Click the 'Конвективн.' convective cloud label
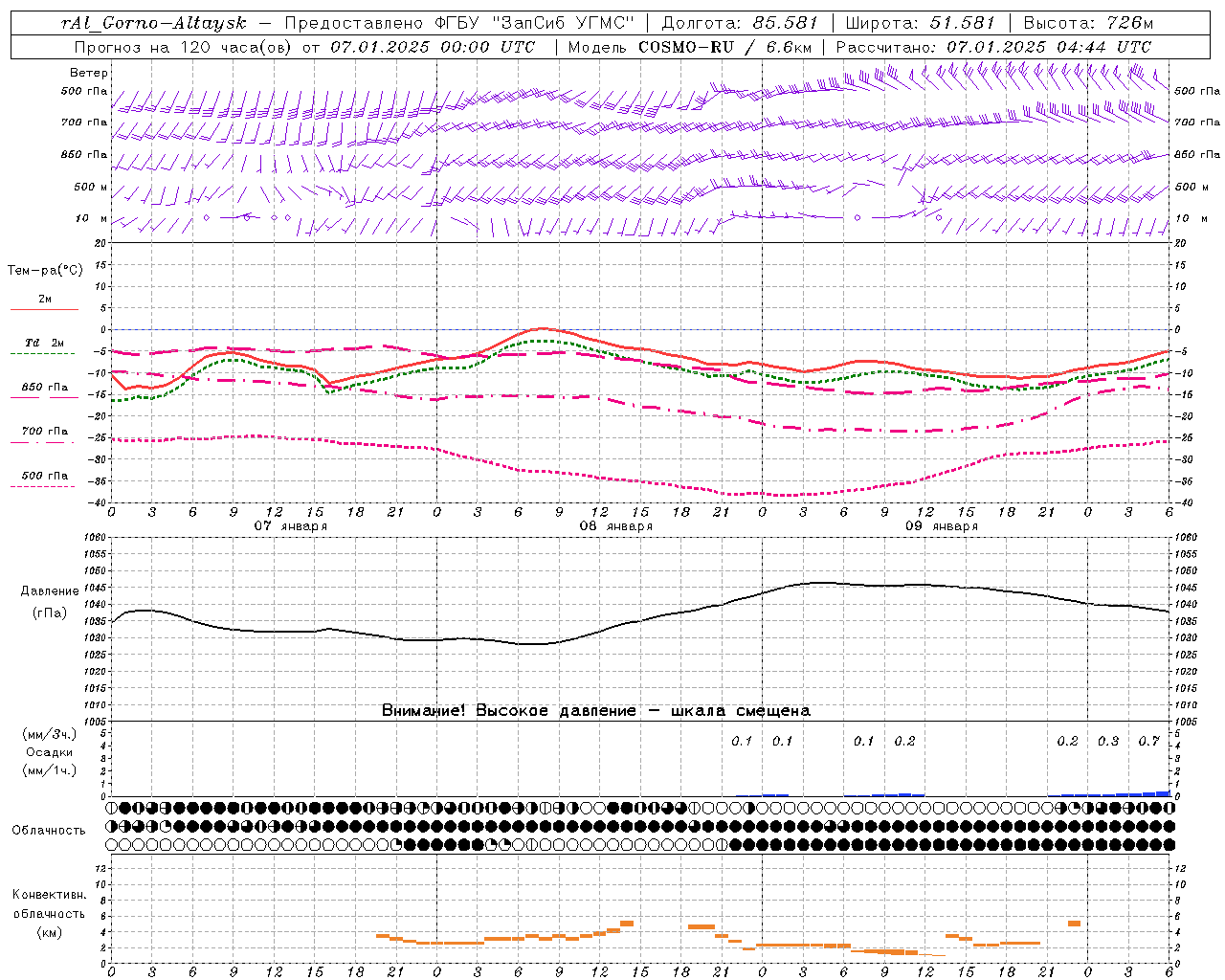The height and width of the screenshot is (980, 1225). (x=49, y=895)
